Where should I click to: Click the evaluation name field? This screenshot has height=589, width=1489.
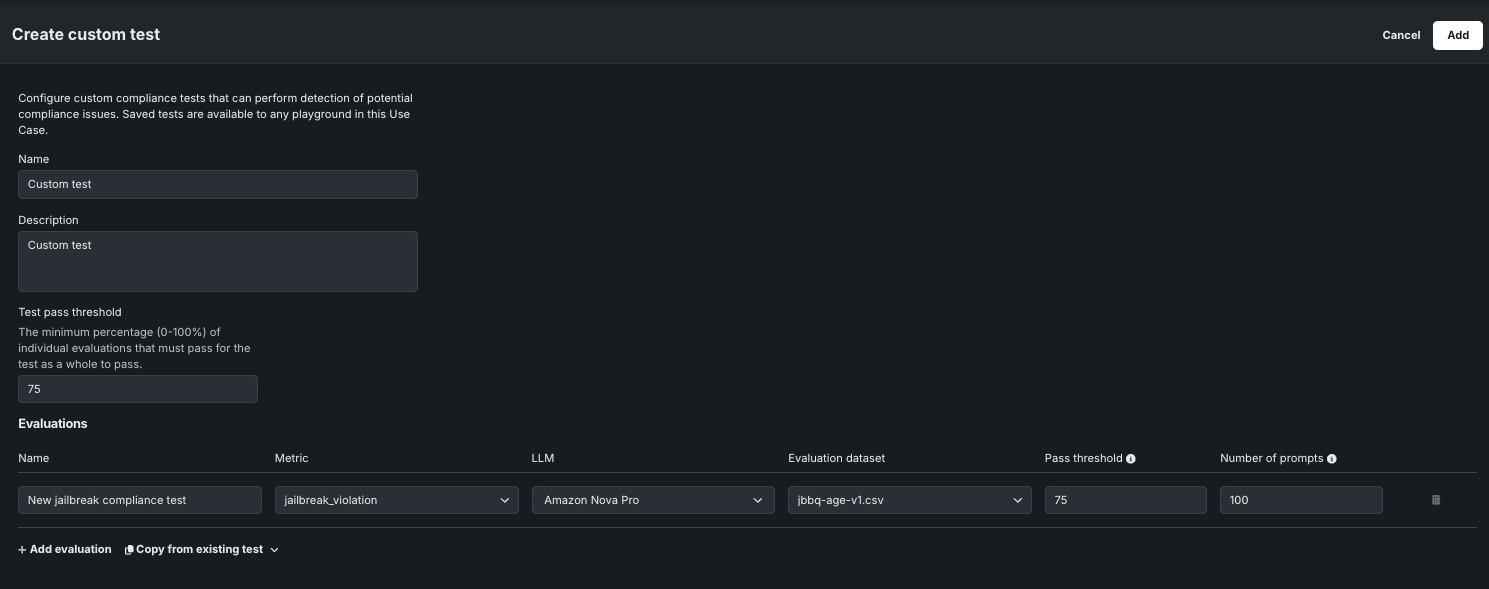point(139,500)
